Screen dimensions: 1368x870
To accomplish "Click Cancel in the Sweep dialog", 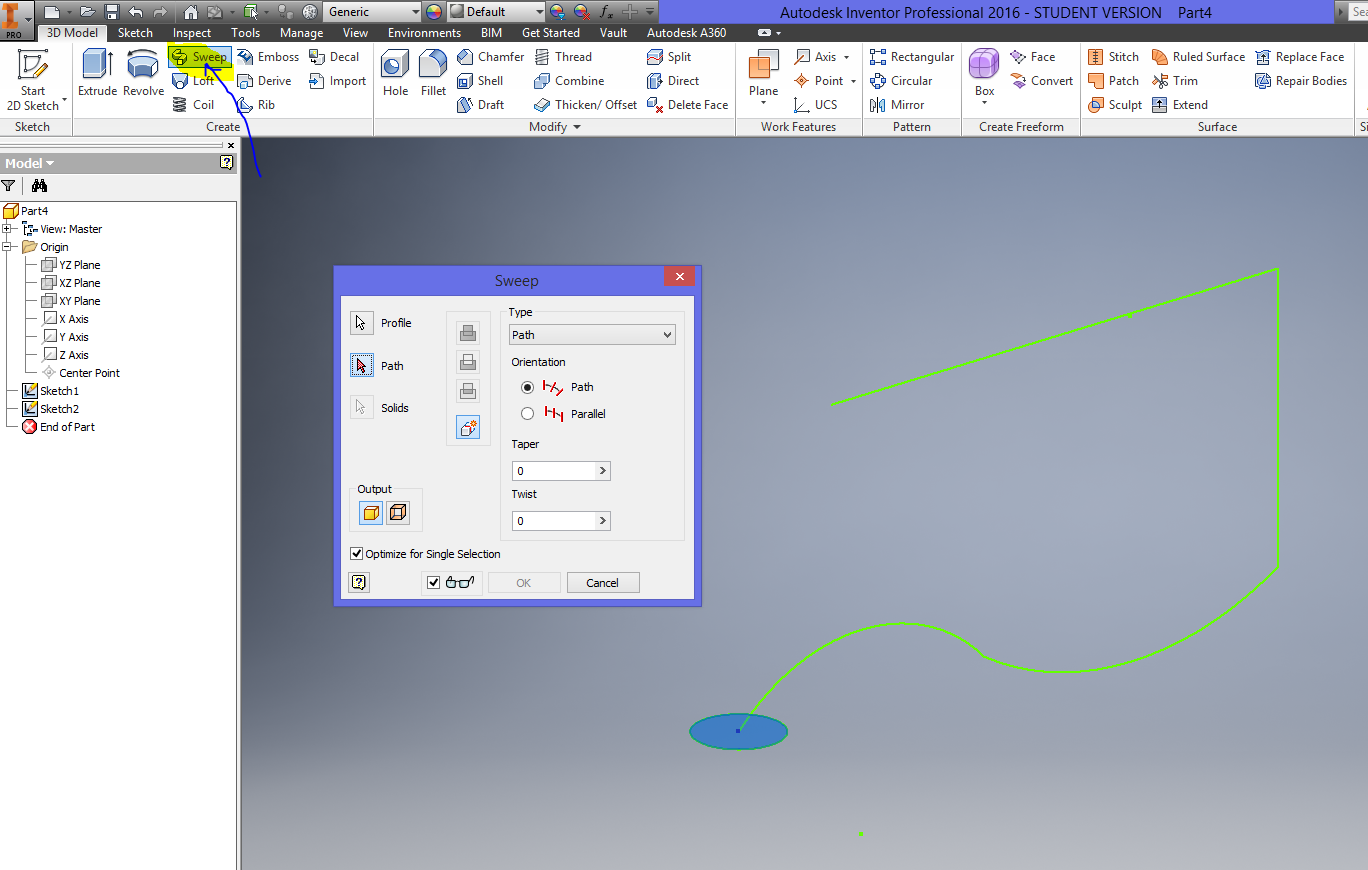I will pyautogui.click(x=602, y=582).
